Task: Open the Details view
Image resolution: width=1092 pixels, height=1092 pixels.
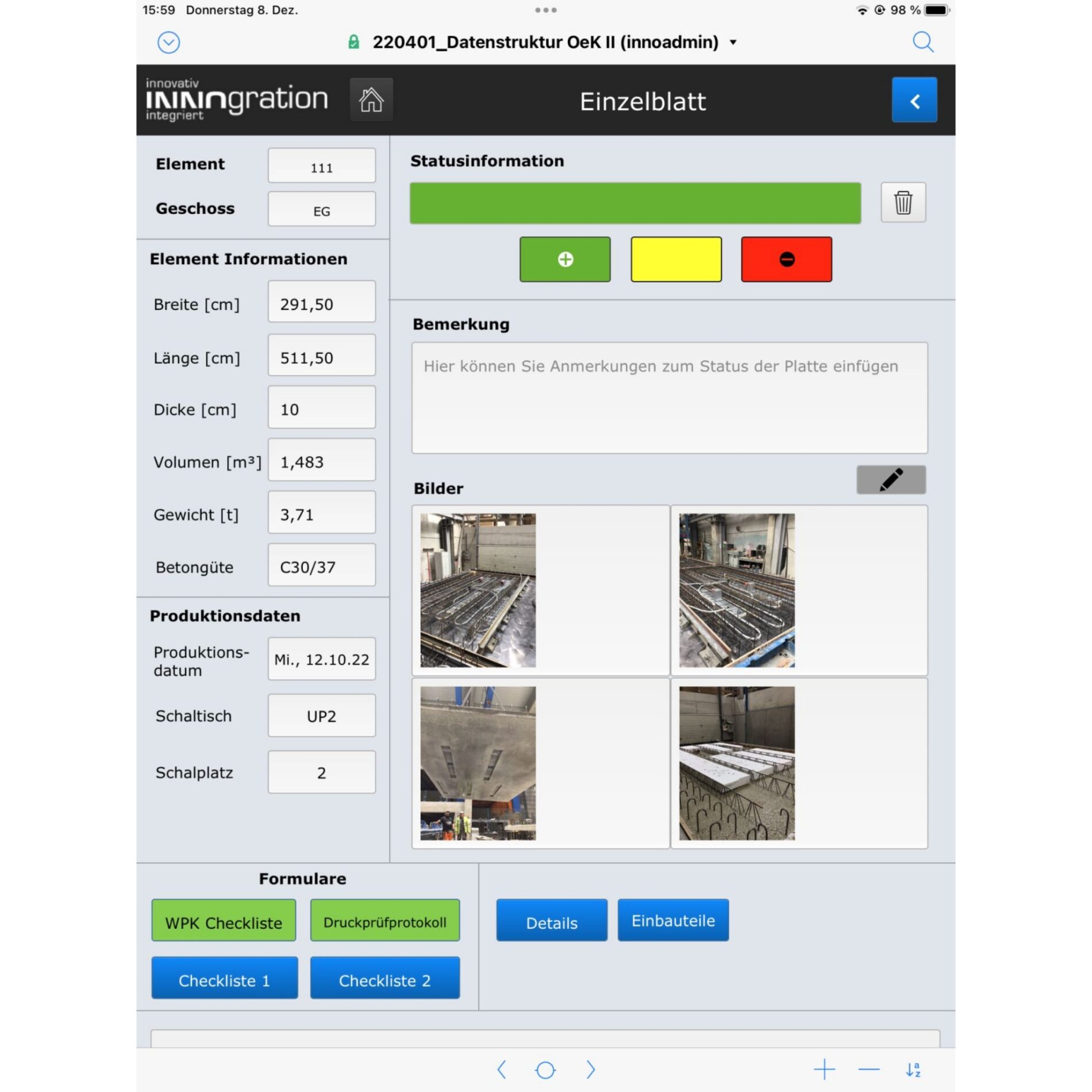Action: pos(551,920)
